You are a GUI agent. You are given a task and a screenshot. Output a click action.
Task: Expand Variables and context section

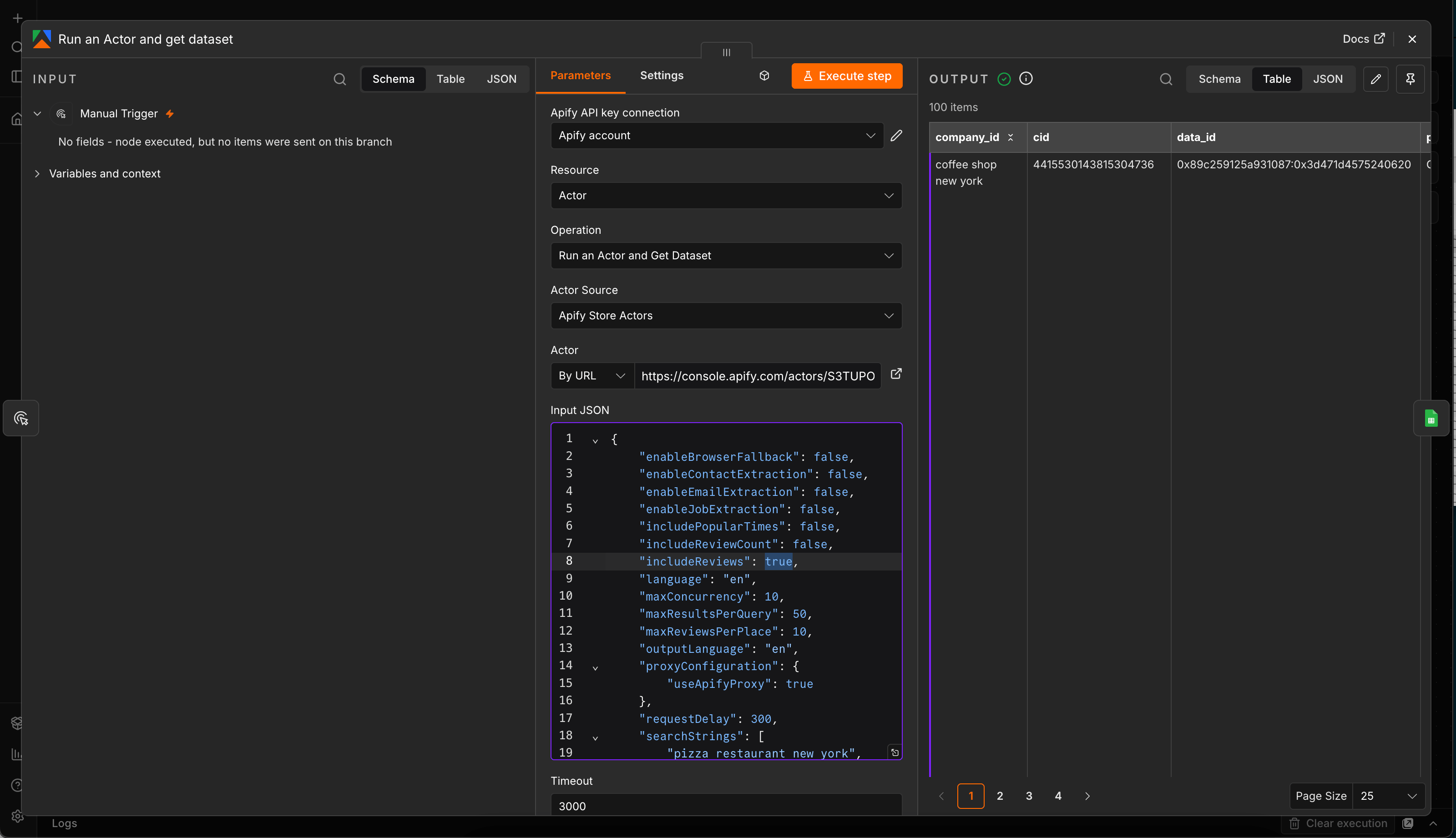tap(37, 173)
